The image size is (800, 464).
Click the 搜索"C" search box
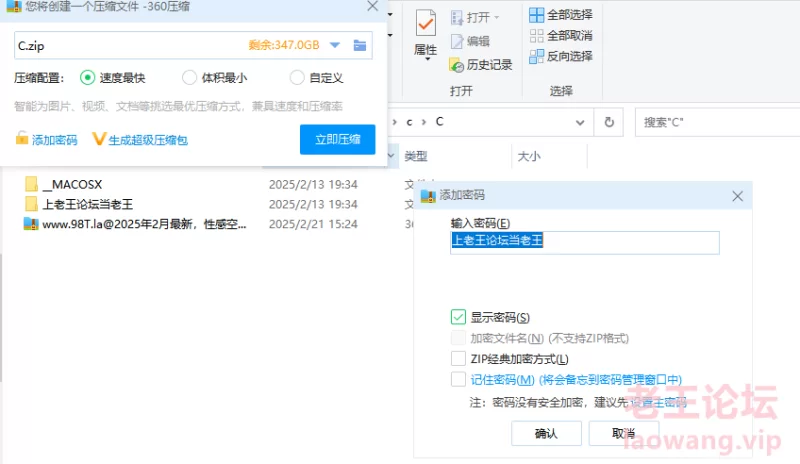717,123
